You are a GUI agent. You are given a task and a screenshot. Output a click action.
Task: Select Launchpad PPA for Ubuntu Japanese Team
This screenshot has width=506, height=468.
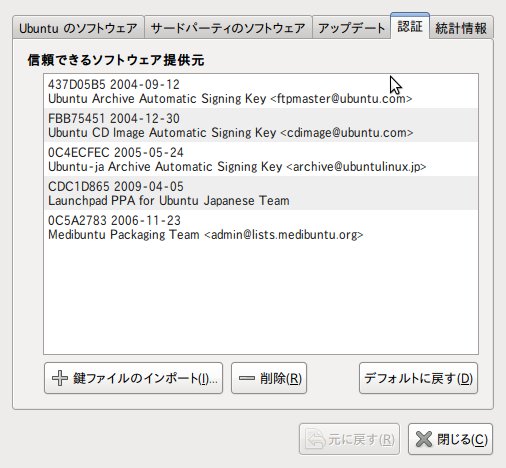(x=261, y=193)
